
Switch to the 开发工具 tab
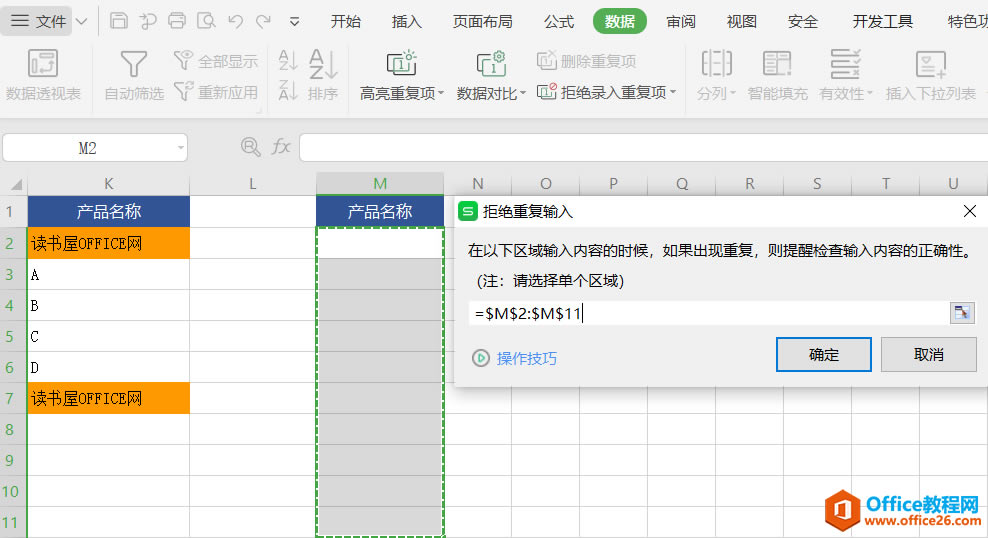tap(882, 21)
